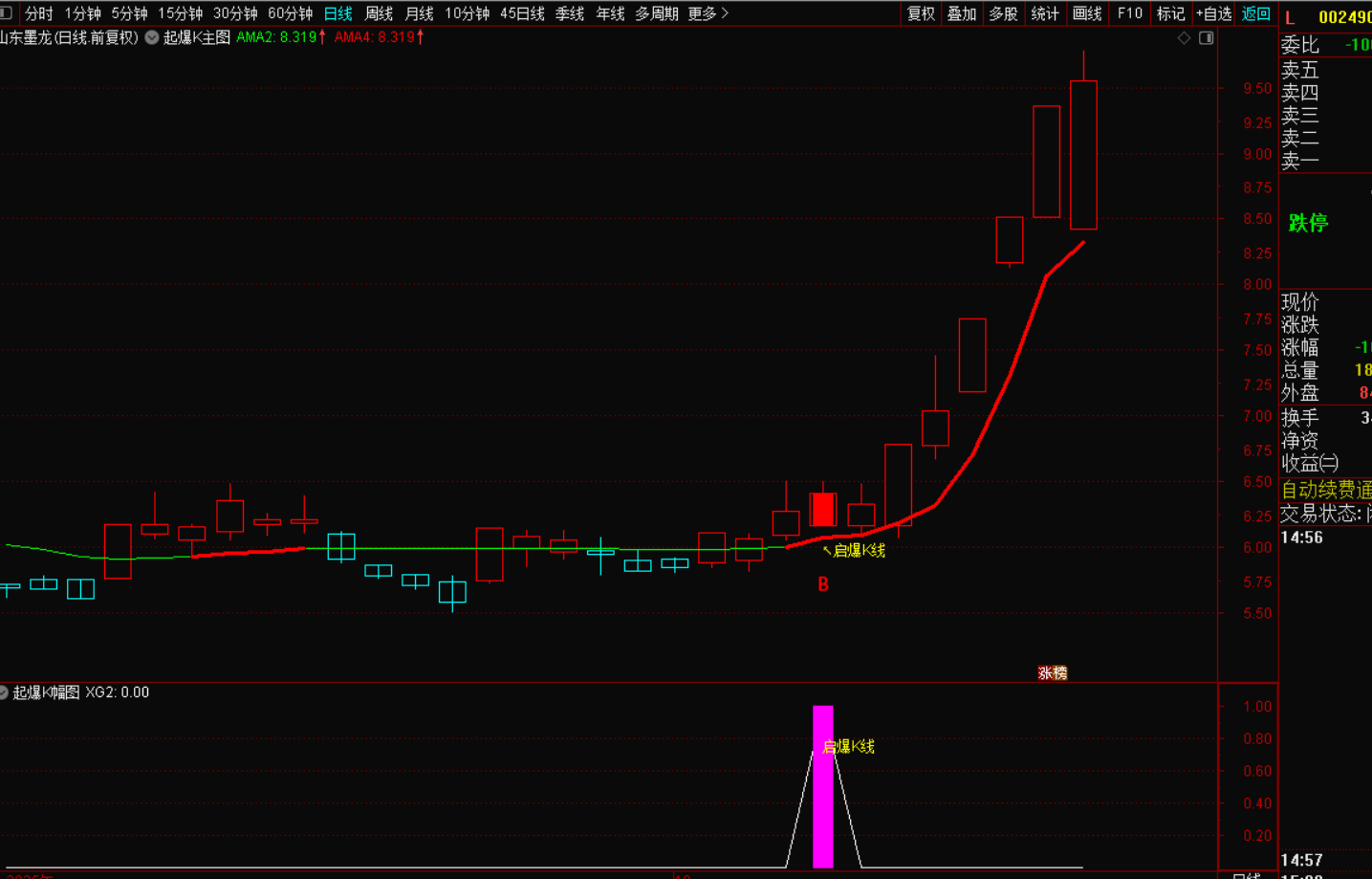1372x879 pixels.
Task: Click the diamond icon above the chart
Action: point(1184,38)
